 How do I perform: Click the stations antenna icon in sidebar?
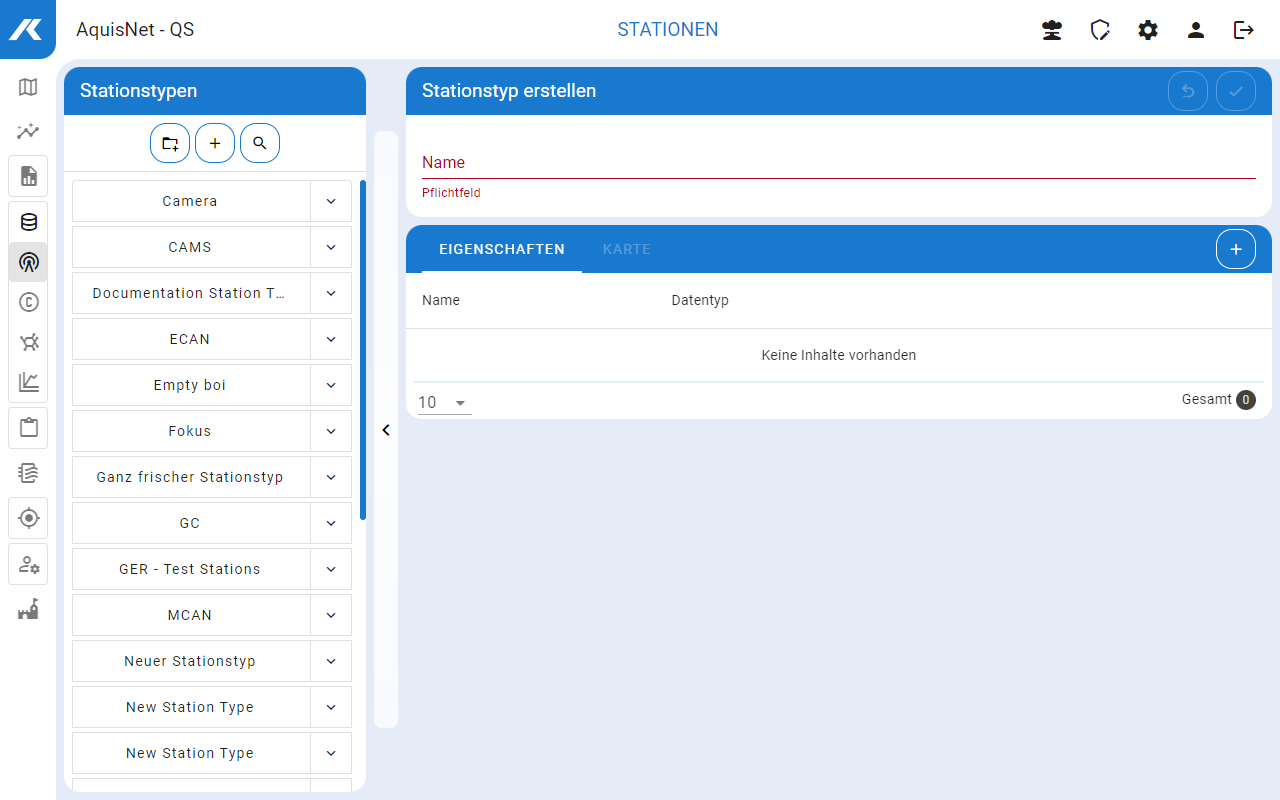pos(28,263)
